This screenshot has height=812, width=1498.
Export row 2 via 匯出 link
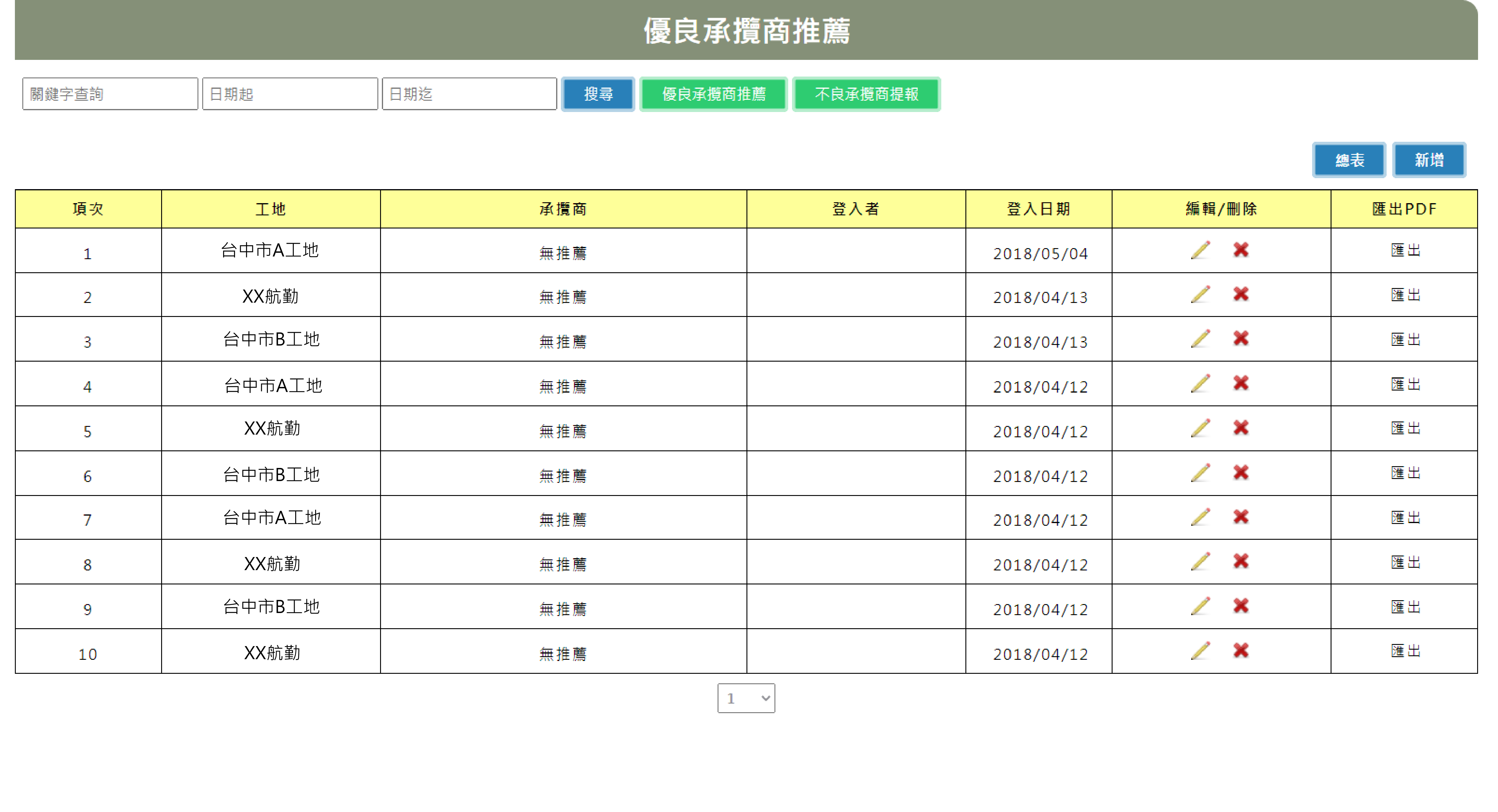tap(1406, 295)
